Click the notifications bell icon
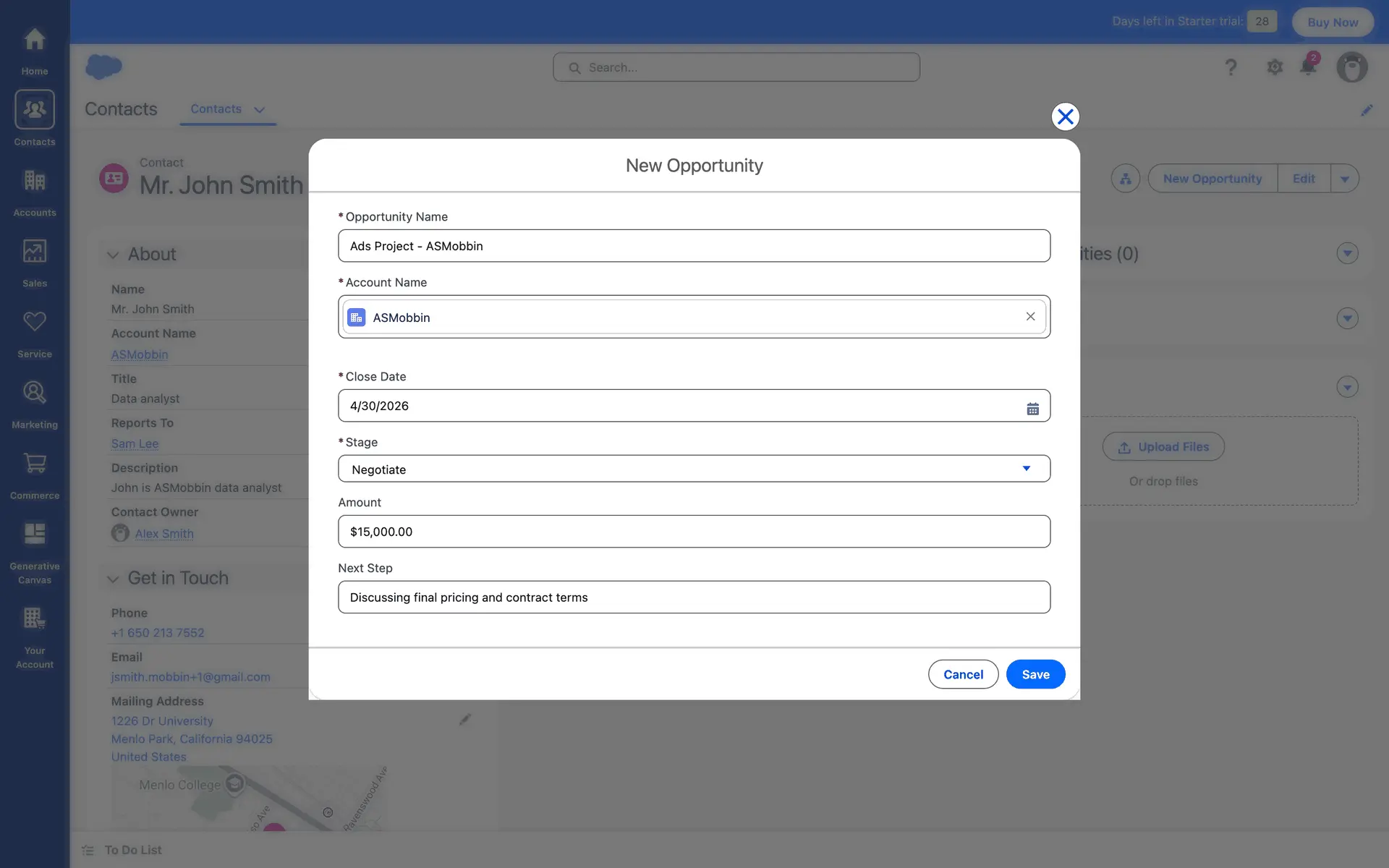The width and height of the screenshot is (1389, 868). (1307, 67)
